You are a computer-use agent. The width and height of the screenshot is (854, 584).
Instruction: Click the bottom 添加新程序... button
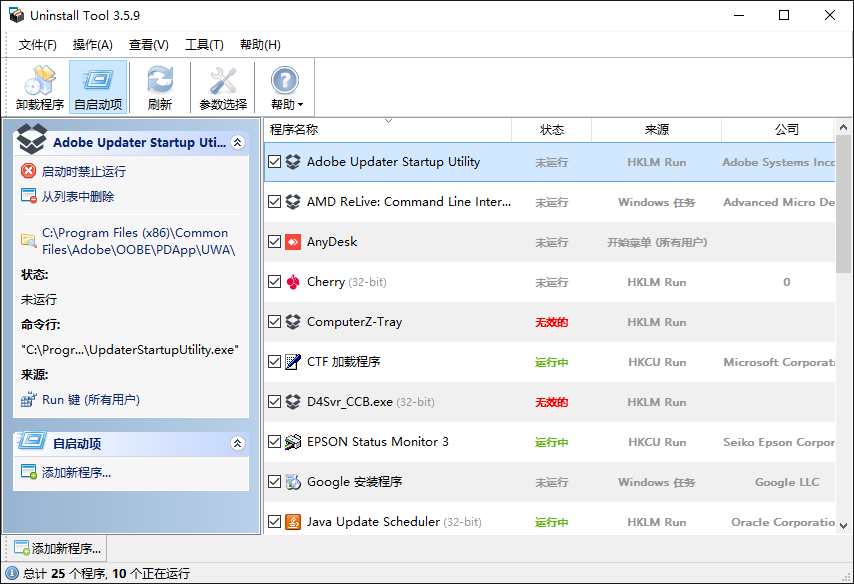[x=56, y=548]
